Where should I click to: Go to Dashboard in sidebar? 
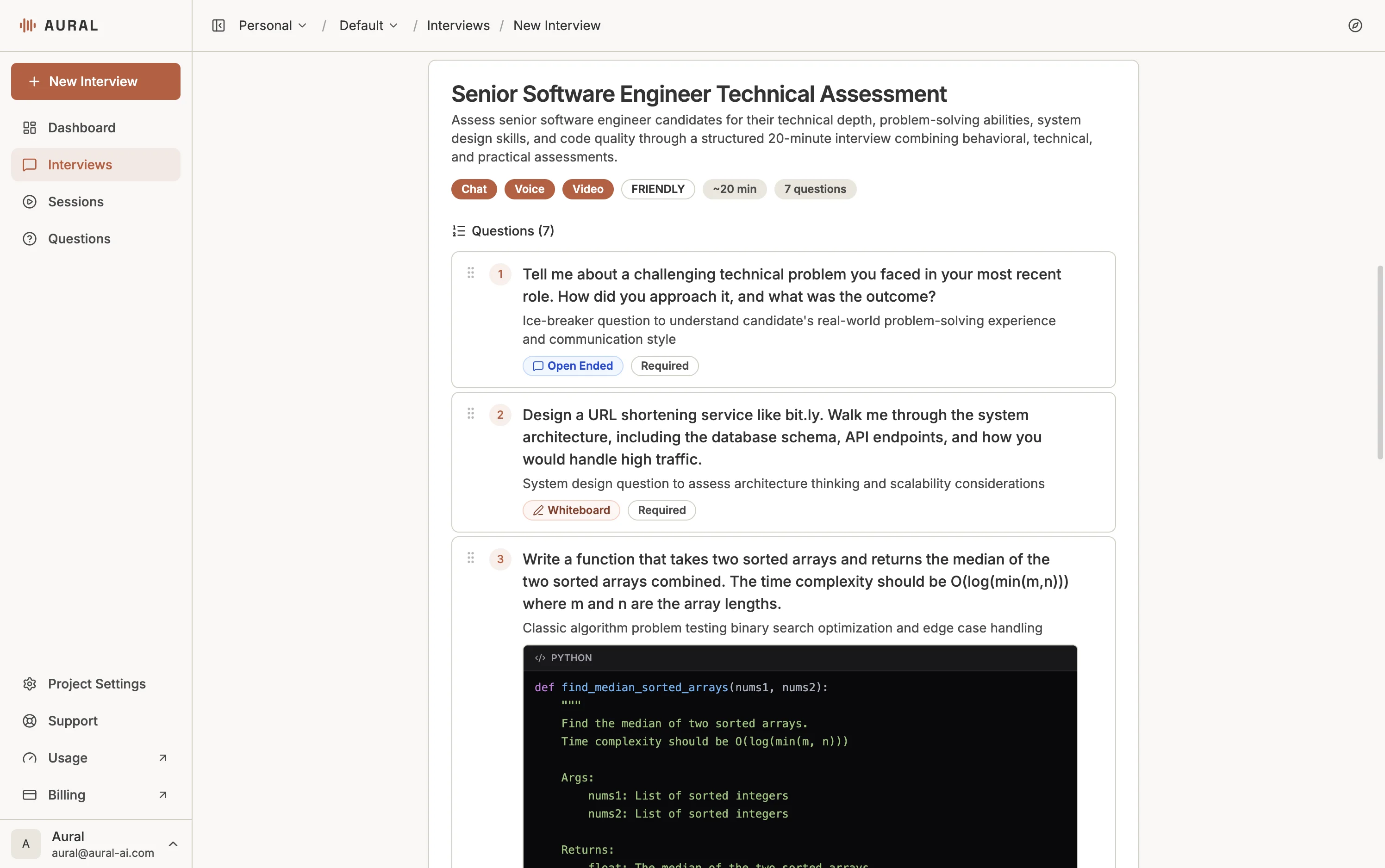[81, 127]
